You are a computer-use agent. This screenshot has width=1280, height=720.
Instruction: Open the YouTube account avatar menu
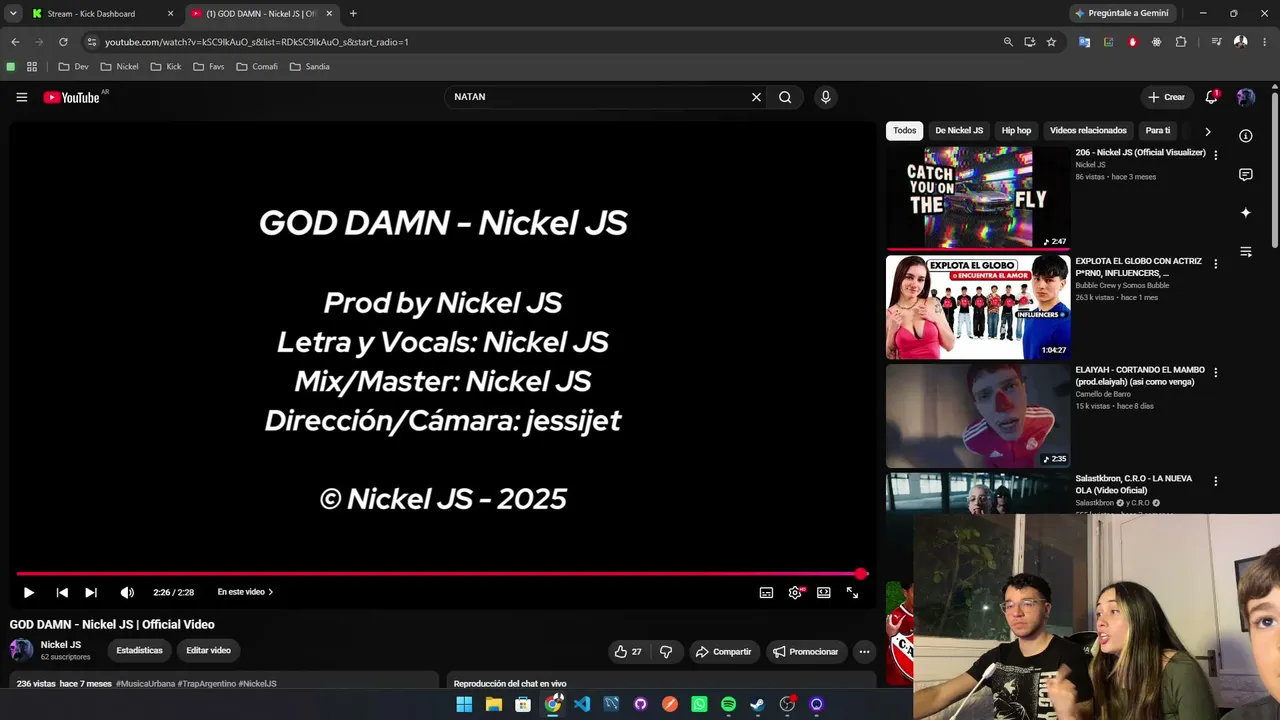tap(1245, 97)
